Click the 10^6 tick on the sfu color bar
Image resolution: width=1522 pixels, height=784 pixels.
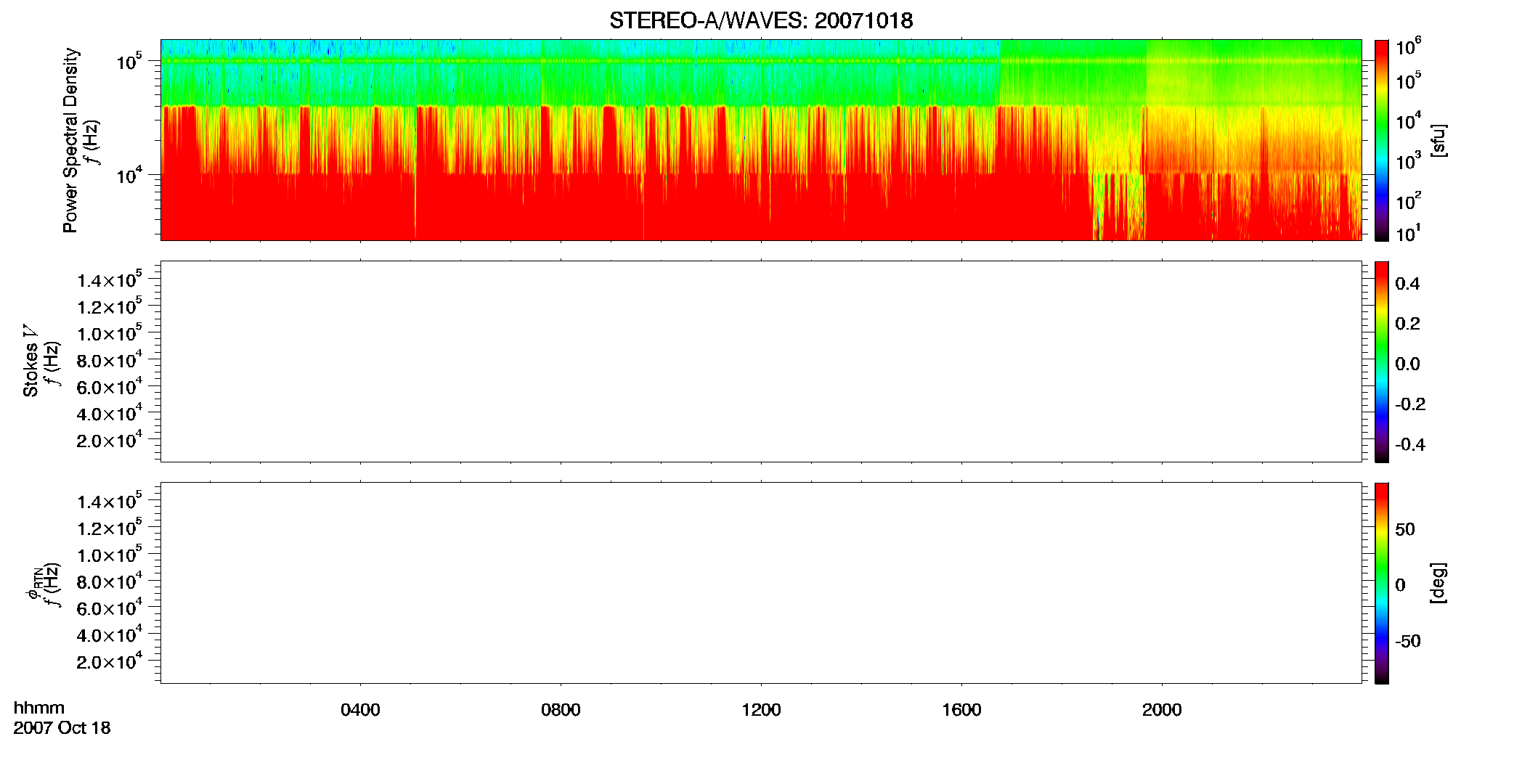pyautogui.click(x=1408, y=47)
